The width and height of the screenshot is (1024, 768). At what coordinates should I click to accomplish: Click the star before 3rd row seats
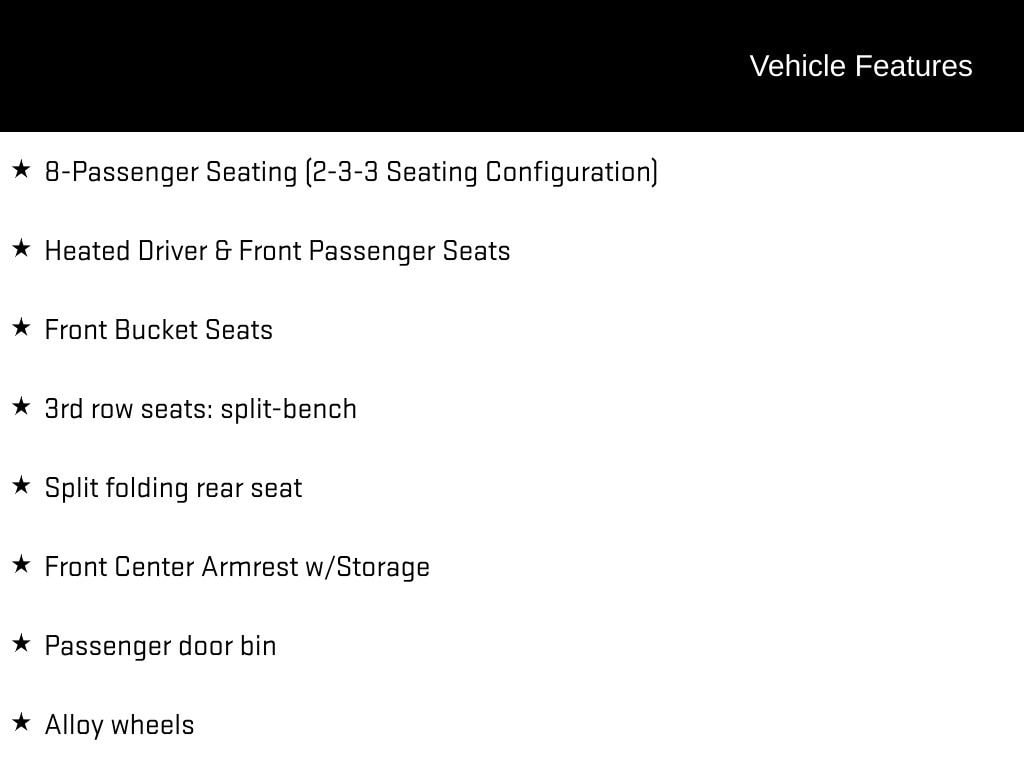pos(21,407)
